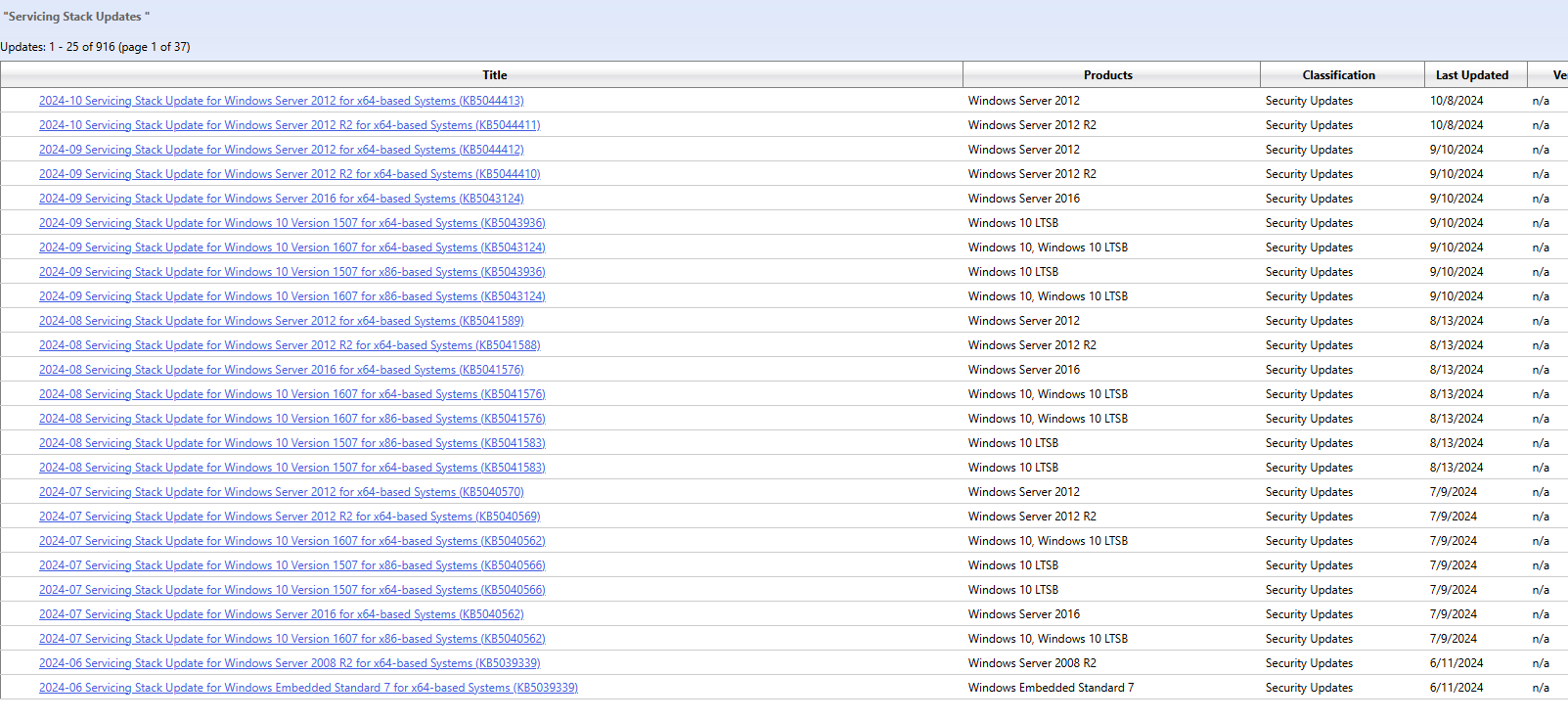Open 2024-08 Windows 10 1607 x86 KB5041576 link
The height and width of the screenshot is (720, 1568).
coord(292,419)
